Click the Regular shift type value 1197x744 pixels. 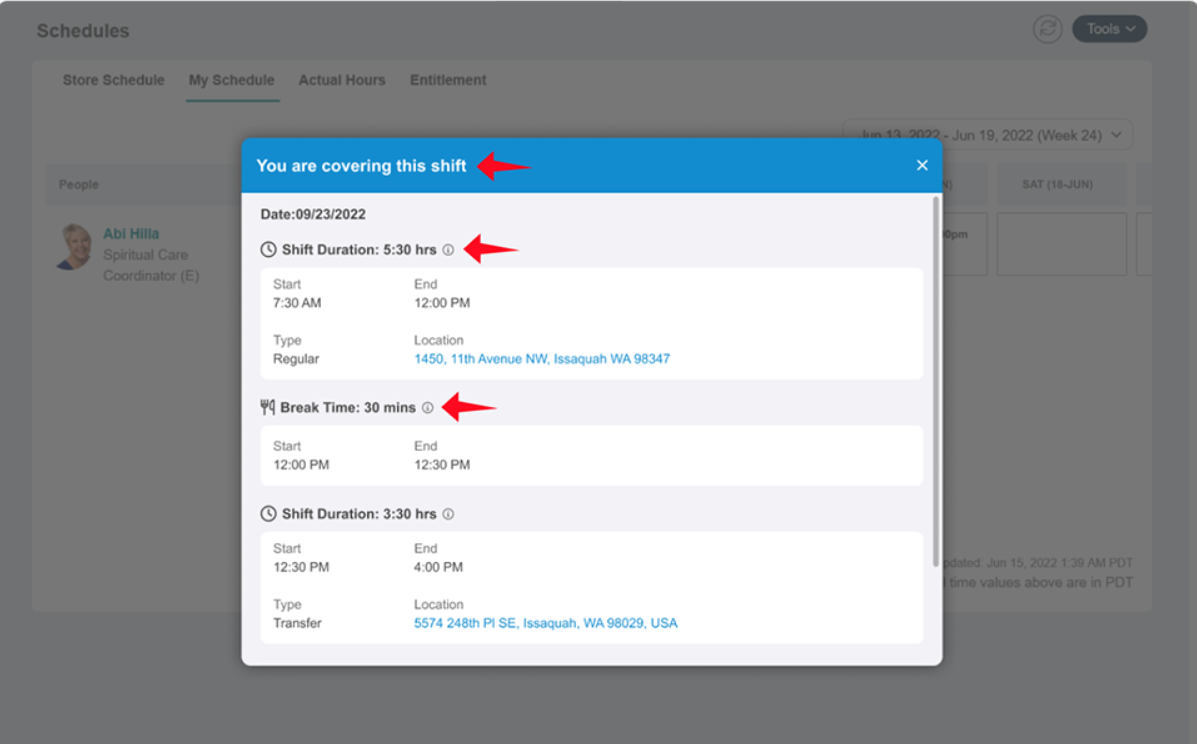coord(296,359)
